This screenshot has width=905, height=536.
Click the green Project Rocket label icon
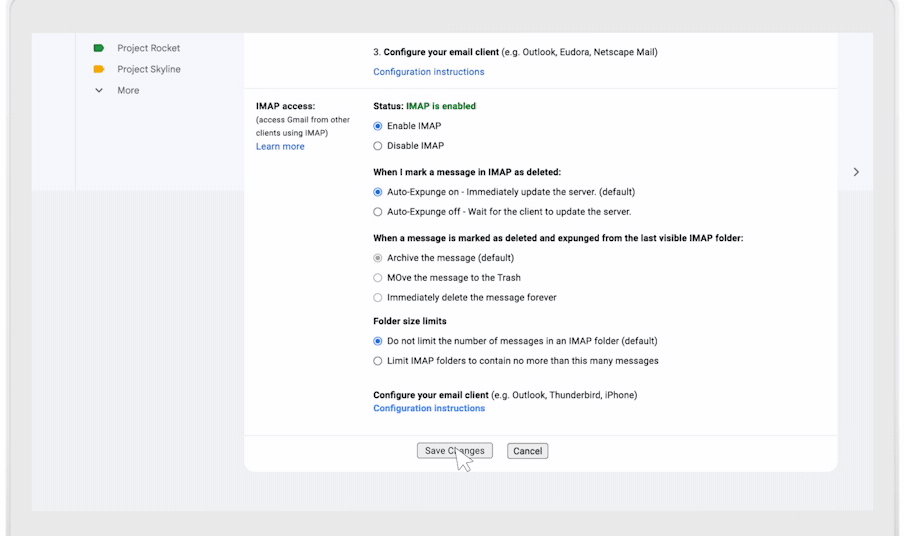coord(99,48)
